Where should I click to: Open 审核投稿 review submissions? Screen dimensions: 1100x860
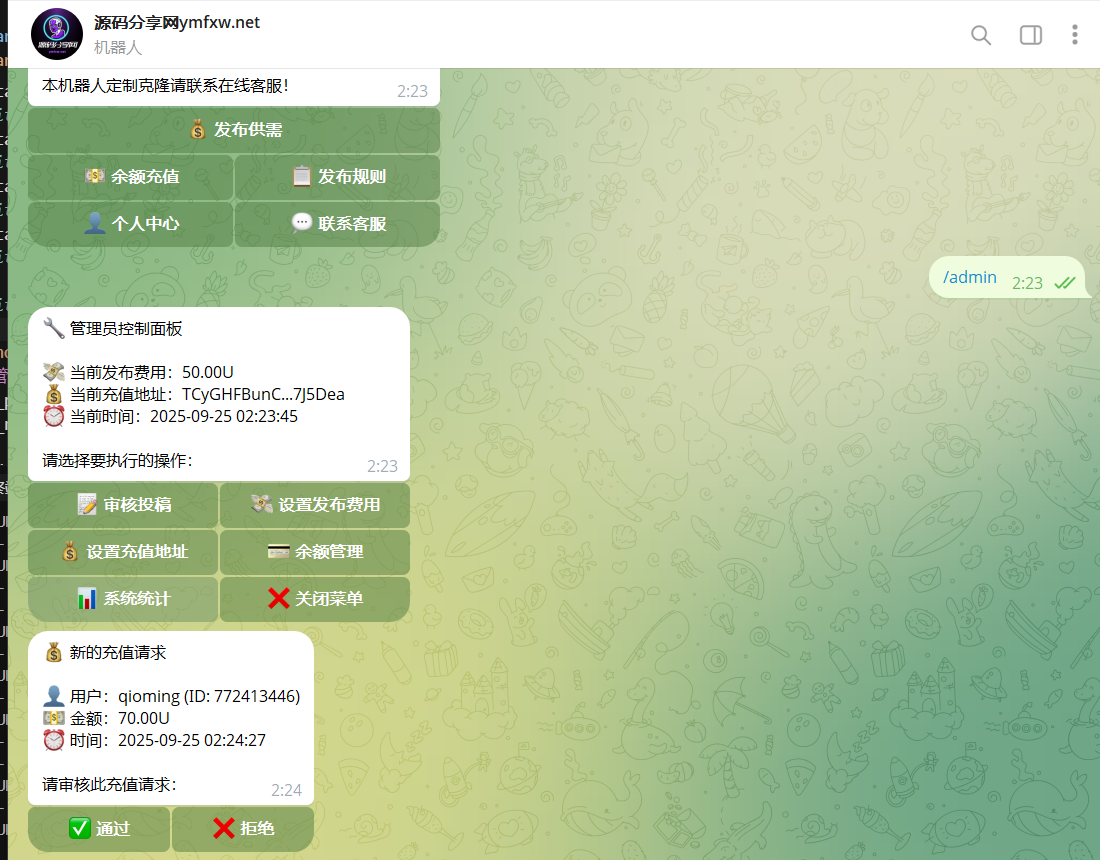(x=123, y=505)
